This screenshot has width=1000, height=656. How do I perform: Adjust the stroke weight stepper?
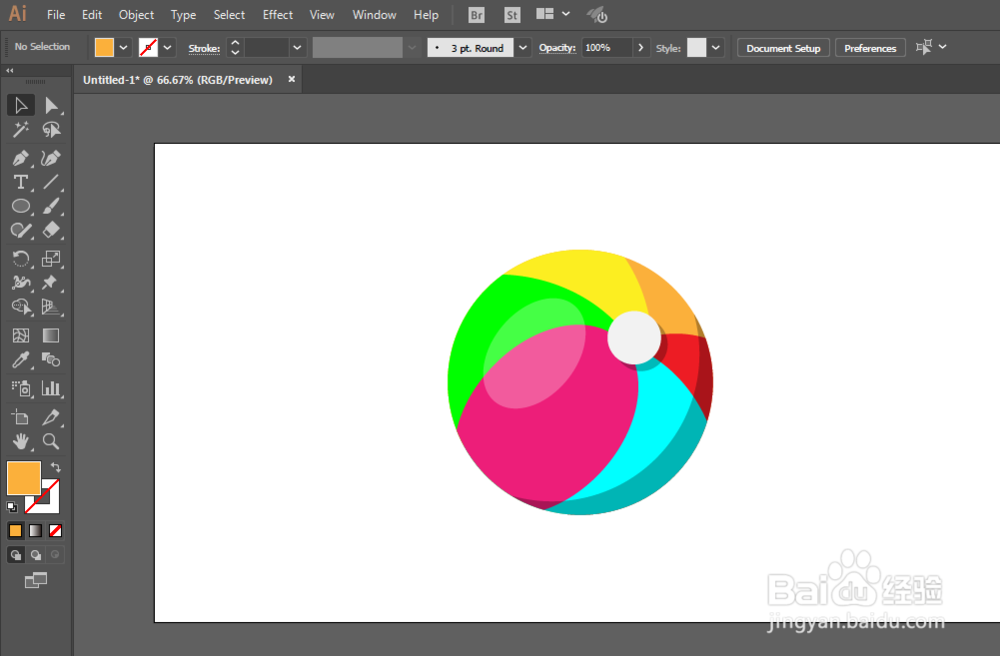pyautogui.click(x=235, y=48)
